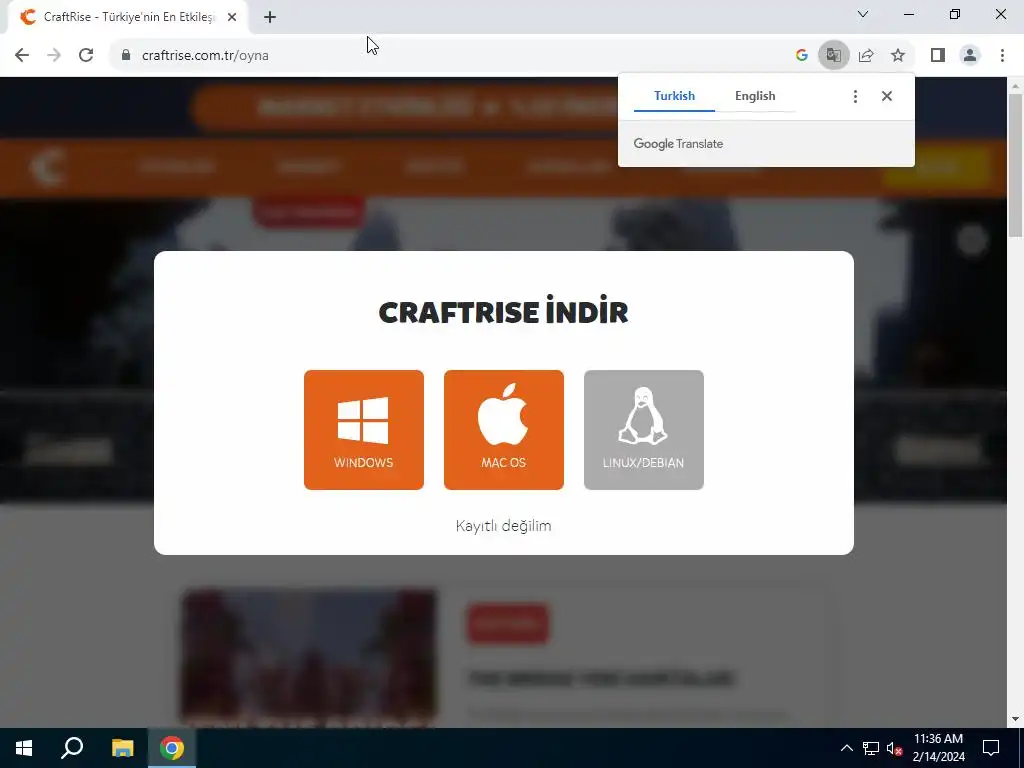Viewport: 1024px width, 768px height.
Task: Open the Chrome three-dot menu
Action: coord(1002,56)
